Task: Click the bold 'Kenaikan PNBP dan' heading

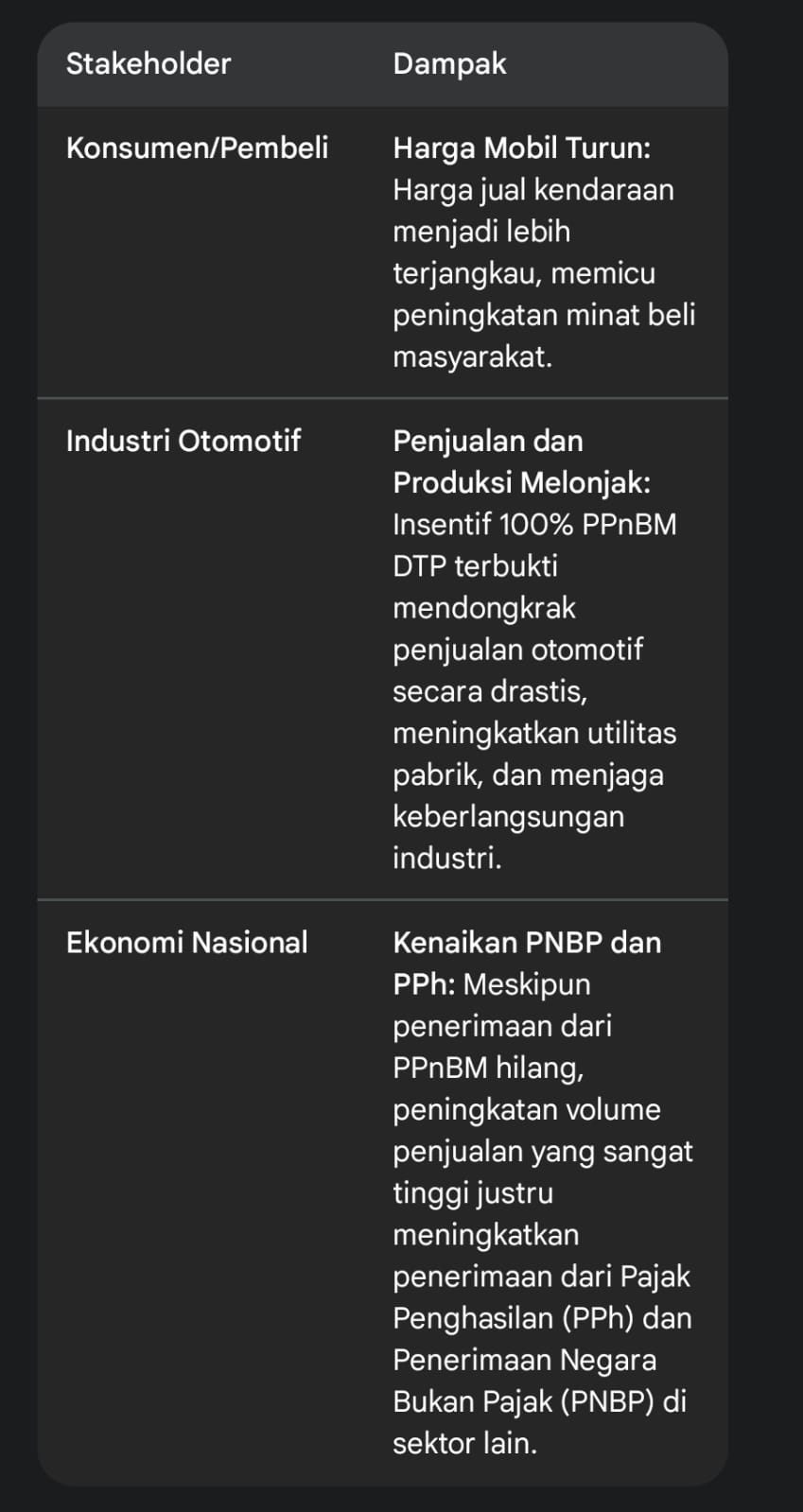Action: (x=527, y=942)
